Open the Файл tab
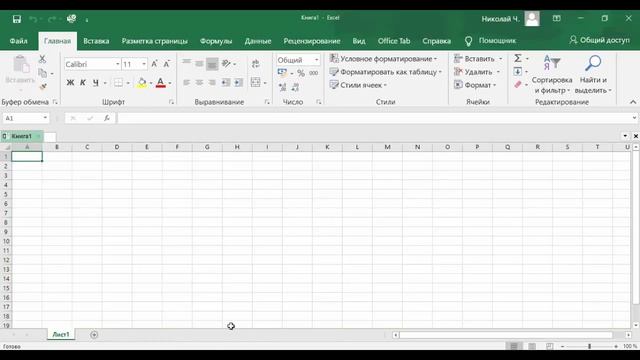This screenshot has width=640, height=360. click(x=18, y=41)
